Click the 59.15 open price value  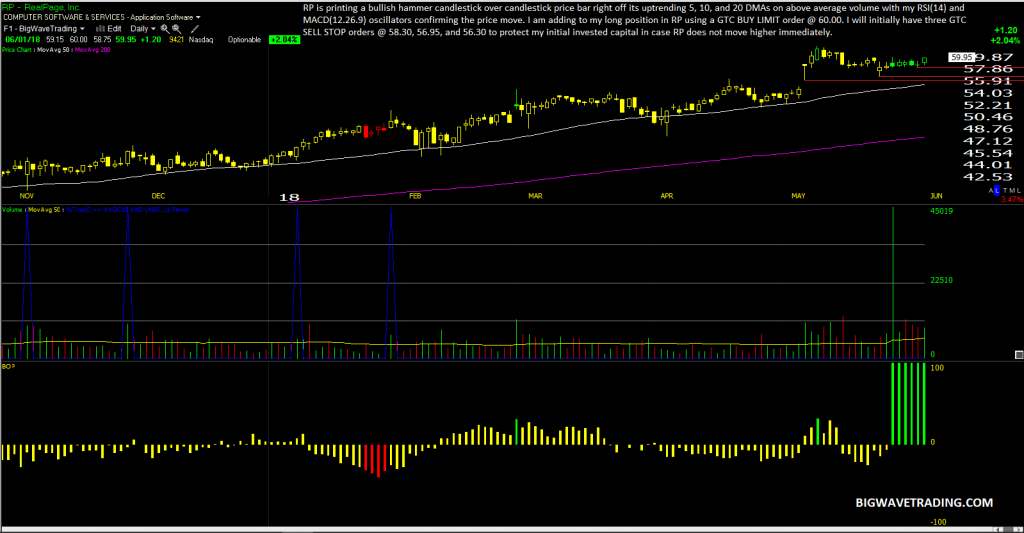[x=55, y=40]
